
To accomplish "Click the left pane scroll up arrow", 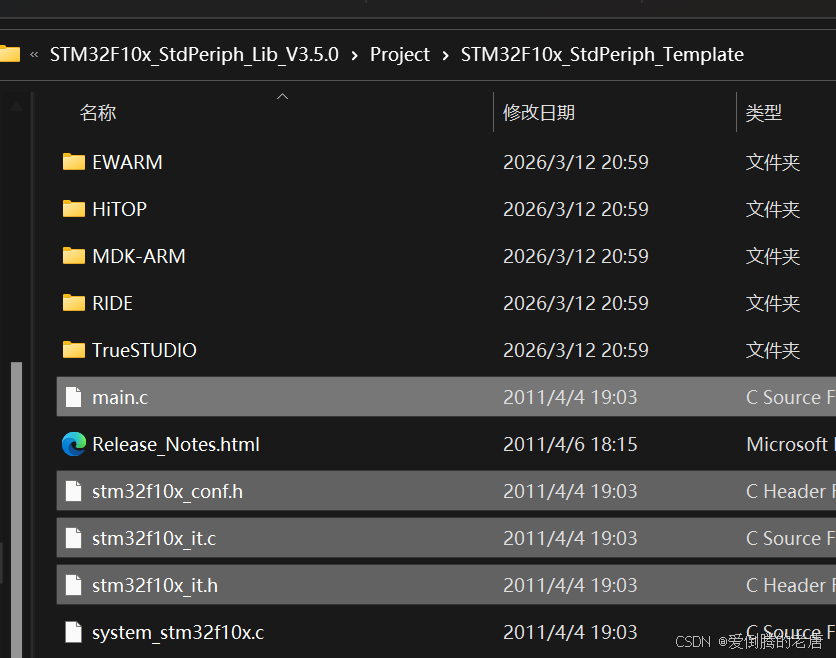I will click(x=17, y=107).
